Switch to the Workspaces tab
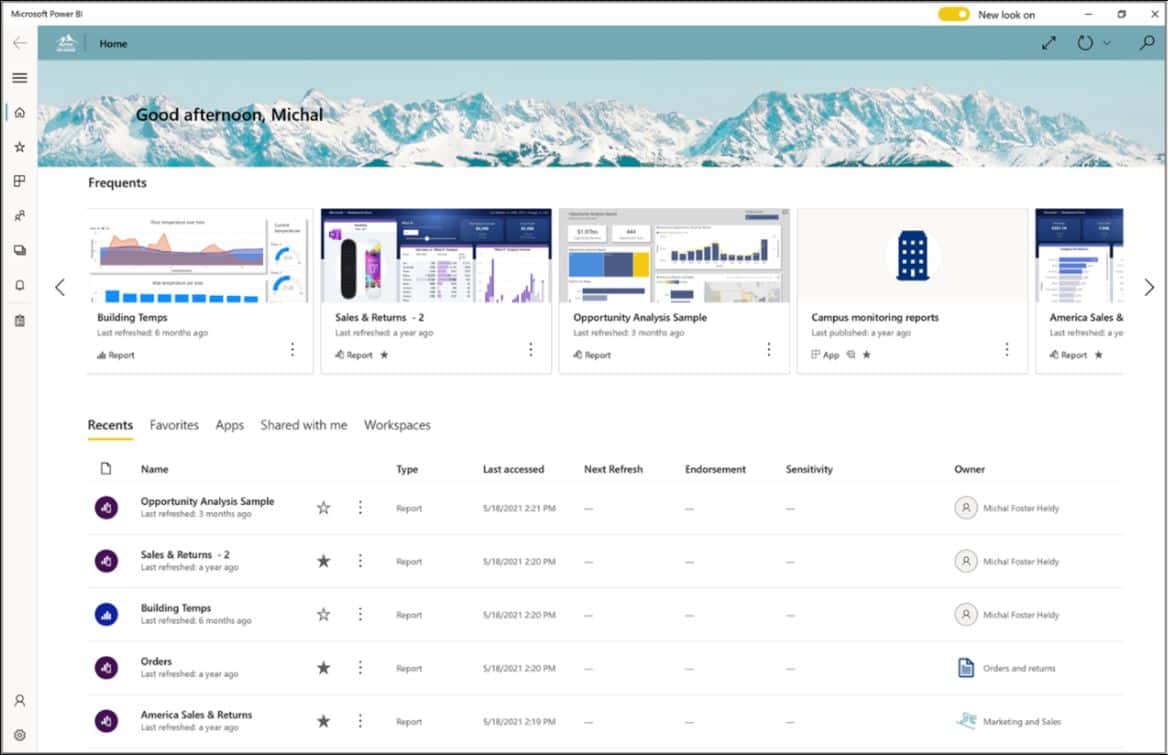This screenshot has width=1168, height=755. click(397, 425)
